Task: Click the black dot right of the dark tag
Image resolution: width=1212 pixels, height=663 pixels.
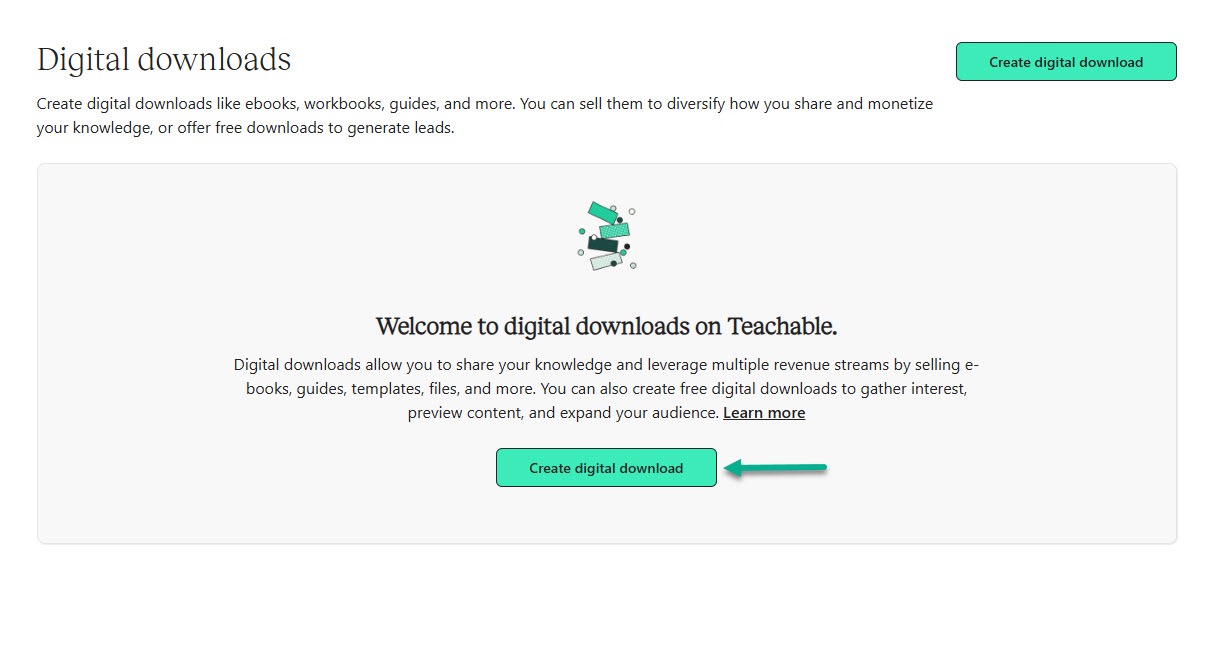Action: (x=627, y=246)
